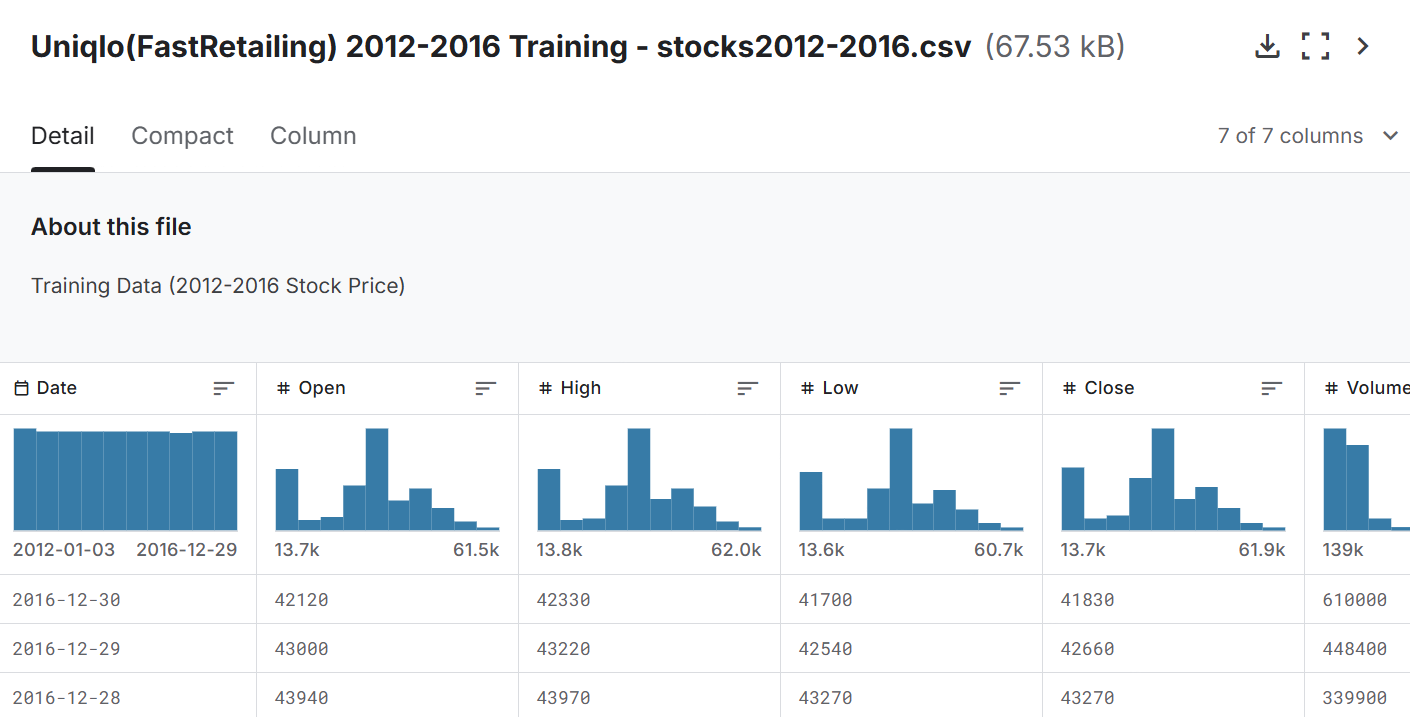This screenshot has height=717, width=1410.
Task: Click the Date column header
Action: (57, 388)
